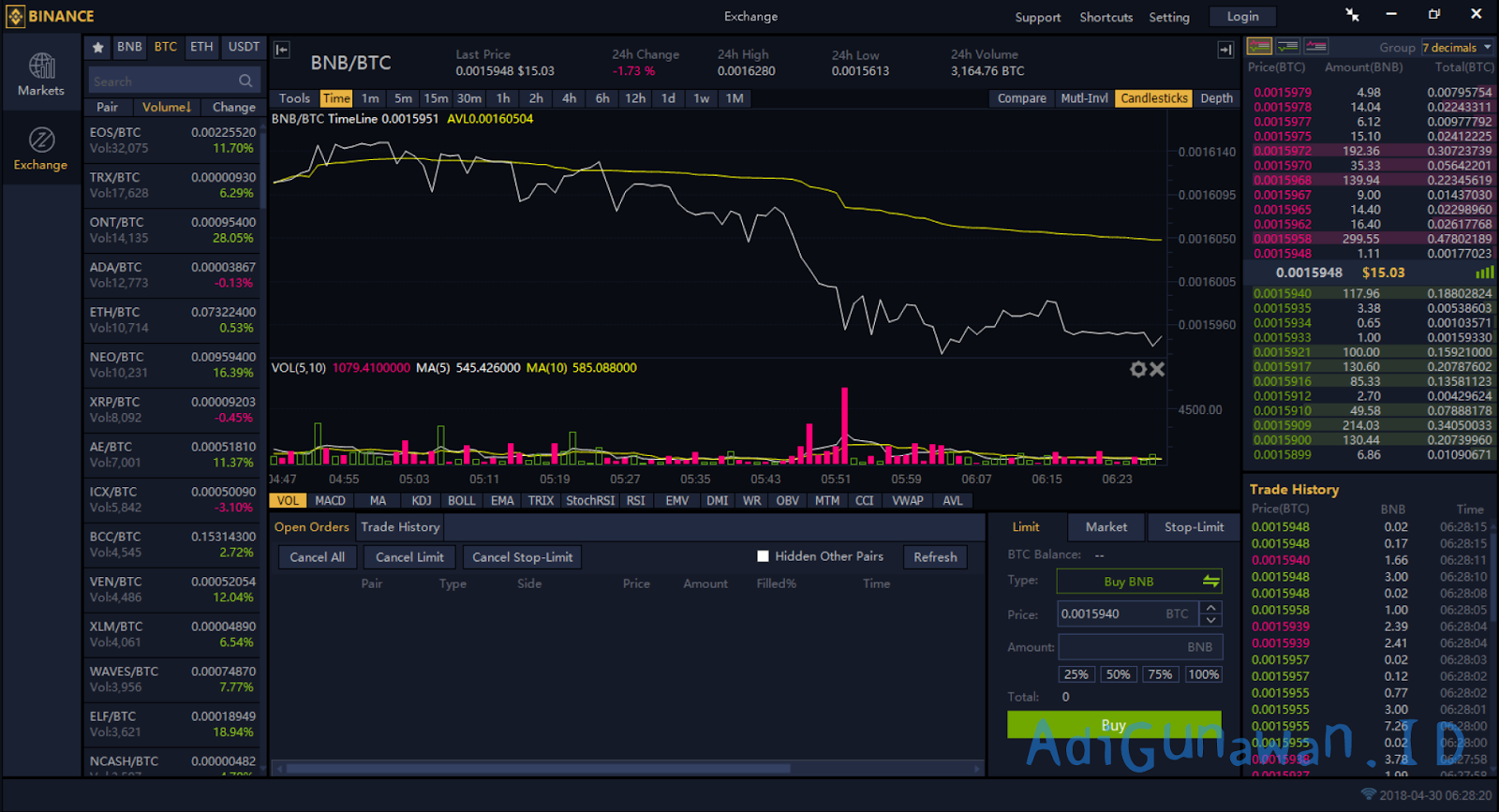This screenshot has height=812, width=1499.
Task: Click the green Buy button
Action: click(1114, 725)
